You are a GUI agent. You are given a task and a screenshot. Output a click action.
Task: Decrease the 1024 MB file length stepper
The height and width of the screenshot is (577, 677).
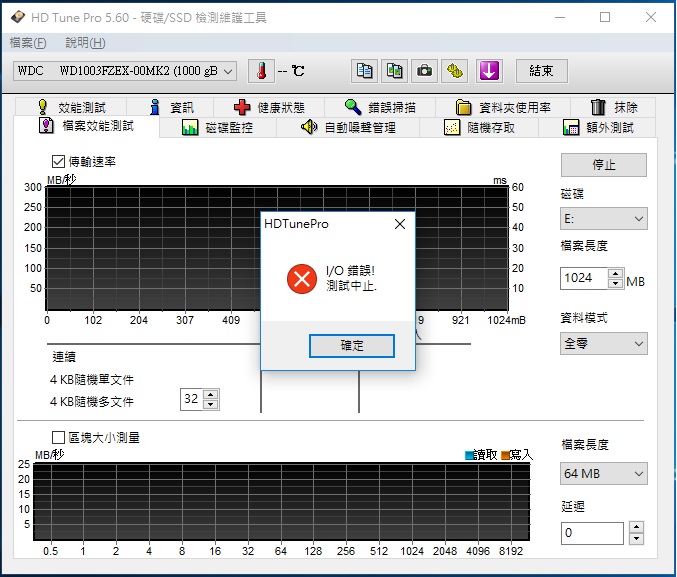pyautogui.click(x=615, y=283)
